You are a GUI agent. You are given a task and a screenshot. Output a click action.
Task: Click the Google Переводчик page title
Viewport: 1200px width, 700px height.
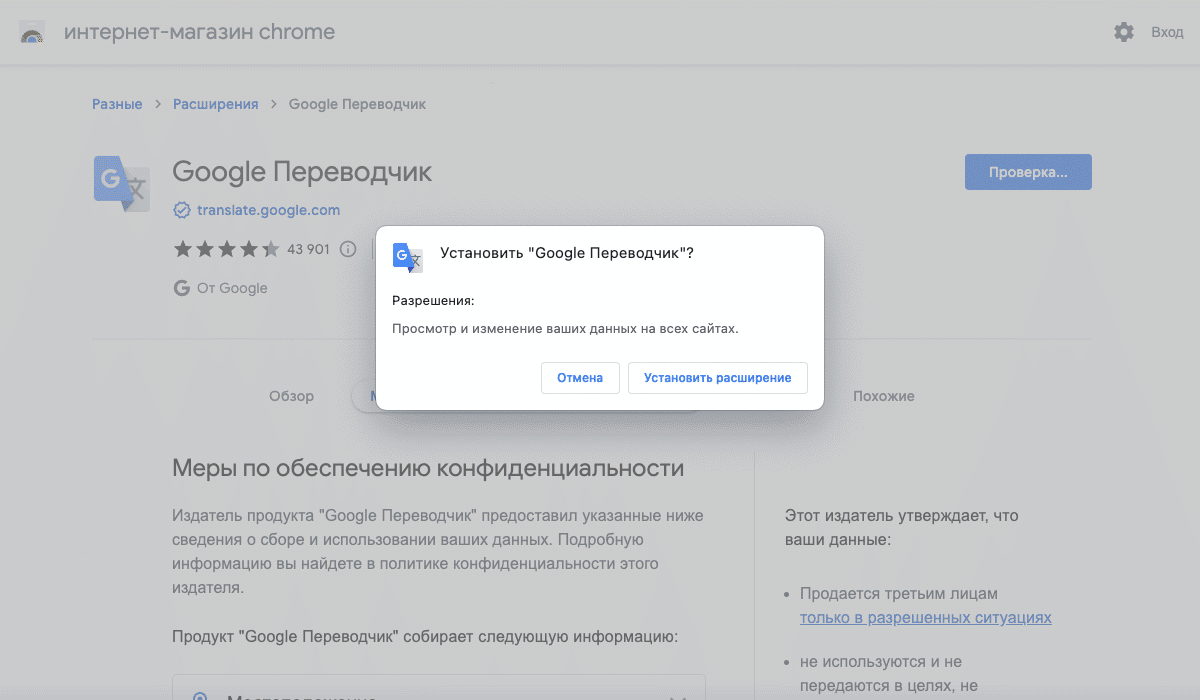click(302, 172)
